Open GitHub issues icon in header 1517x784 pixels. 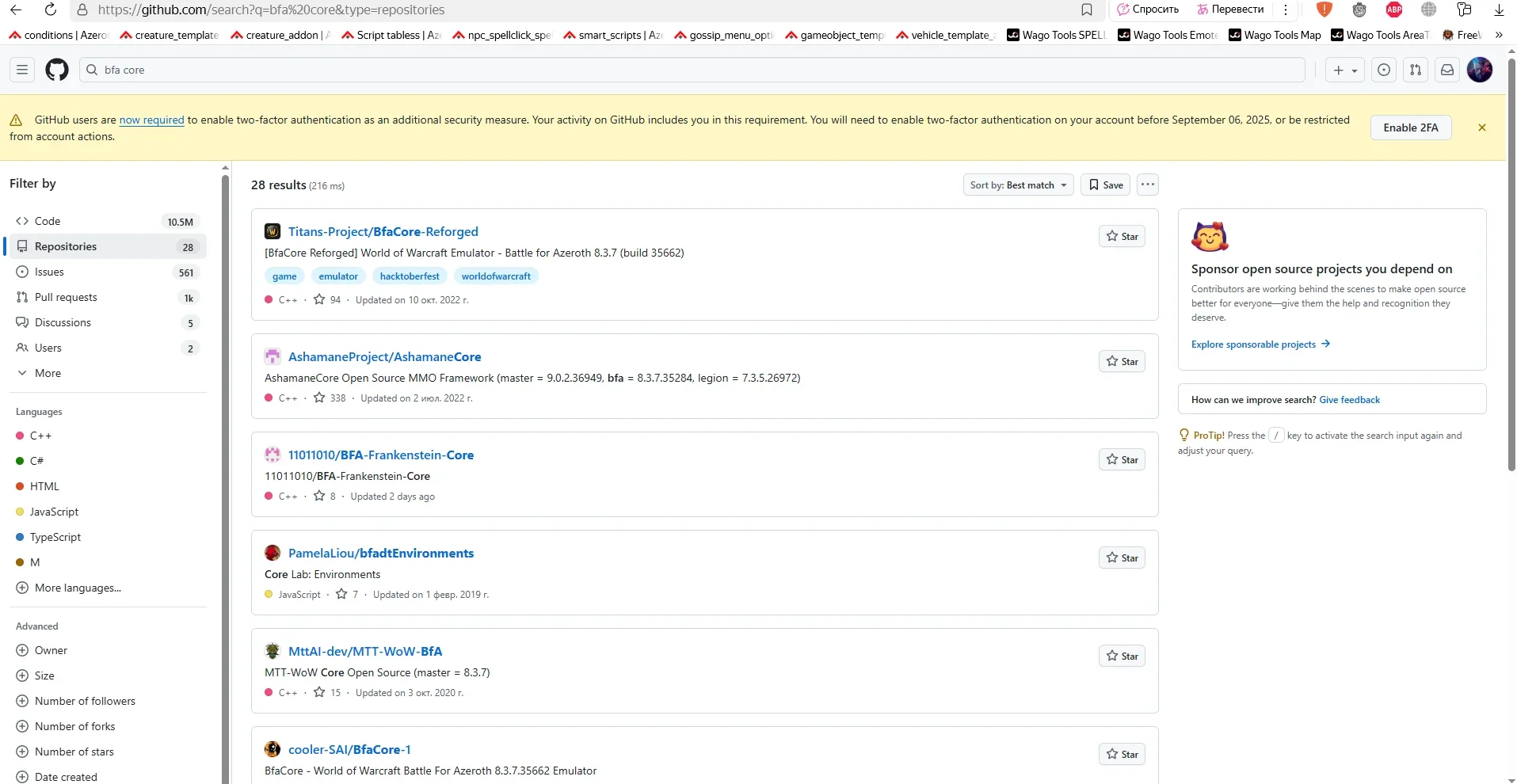[1384, 70]
